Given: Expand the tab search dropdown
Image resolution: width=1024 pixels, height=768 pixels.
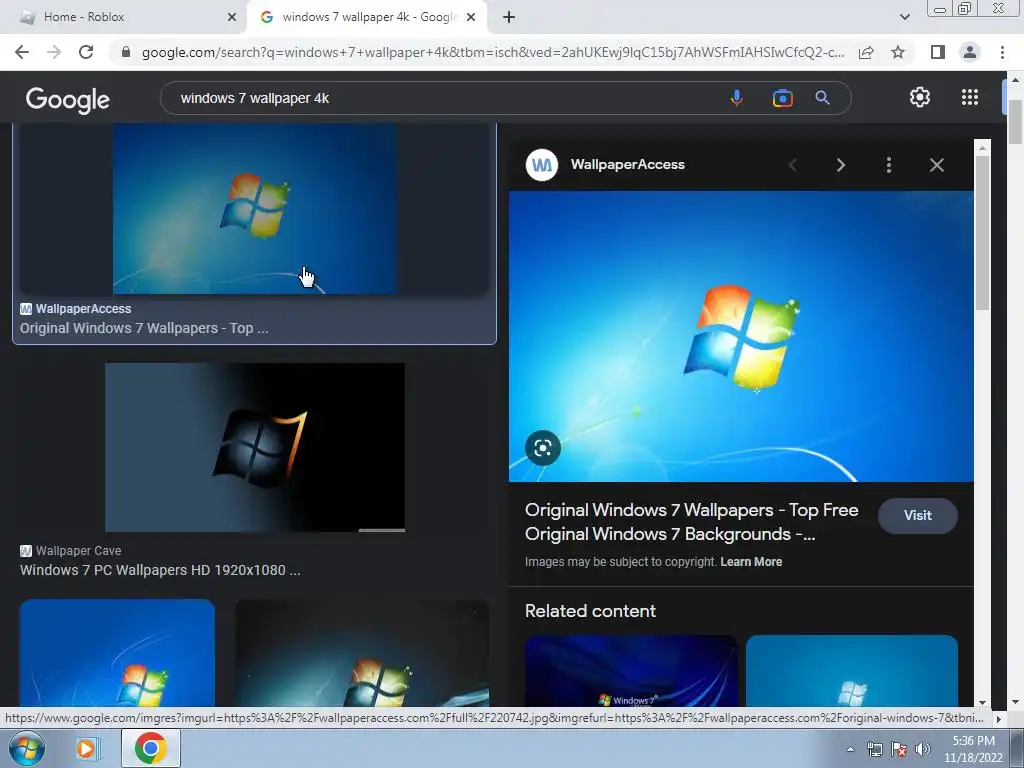Looking at the screenshot, I should tap(904, 17).
